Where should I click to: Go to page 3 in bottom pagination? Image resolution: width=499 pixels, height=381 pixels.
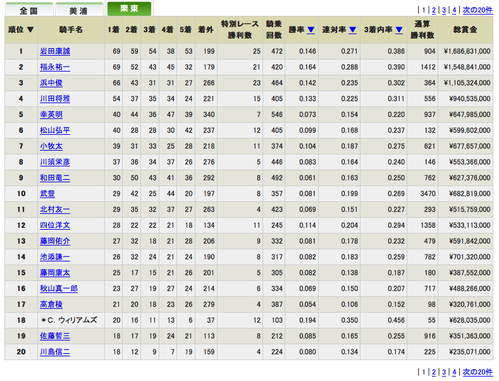pyautogui.click(x=444, y=372)
